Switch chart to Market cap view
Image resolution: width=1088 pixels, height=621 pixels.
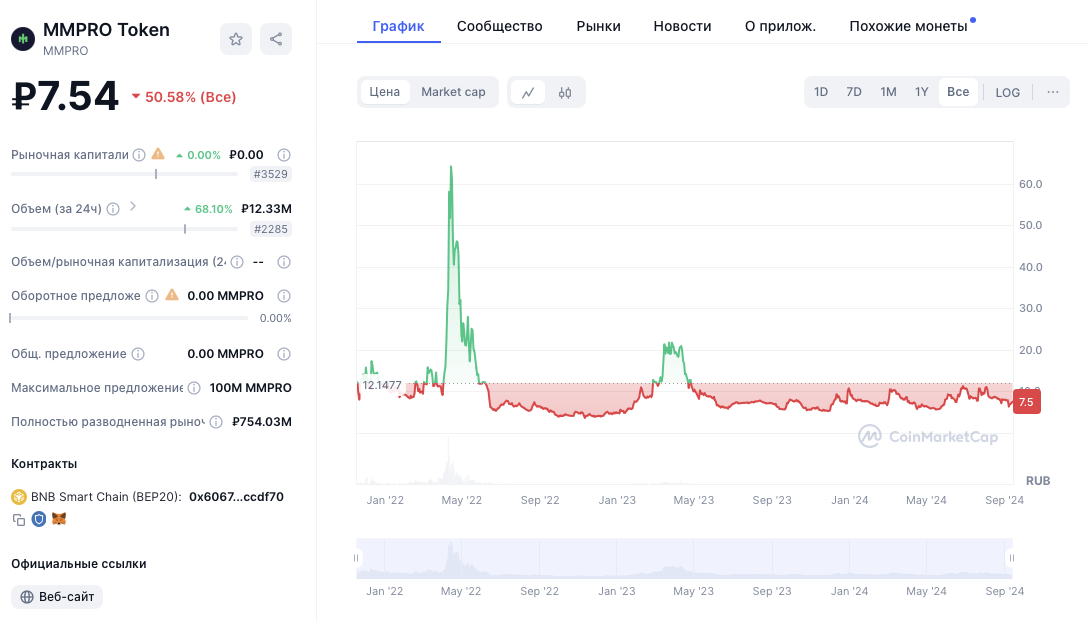453,92
